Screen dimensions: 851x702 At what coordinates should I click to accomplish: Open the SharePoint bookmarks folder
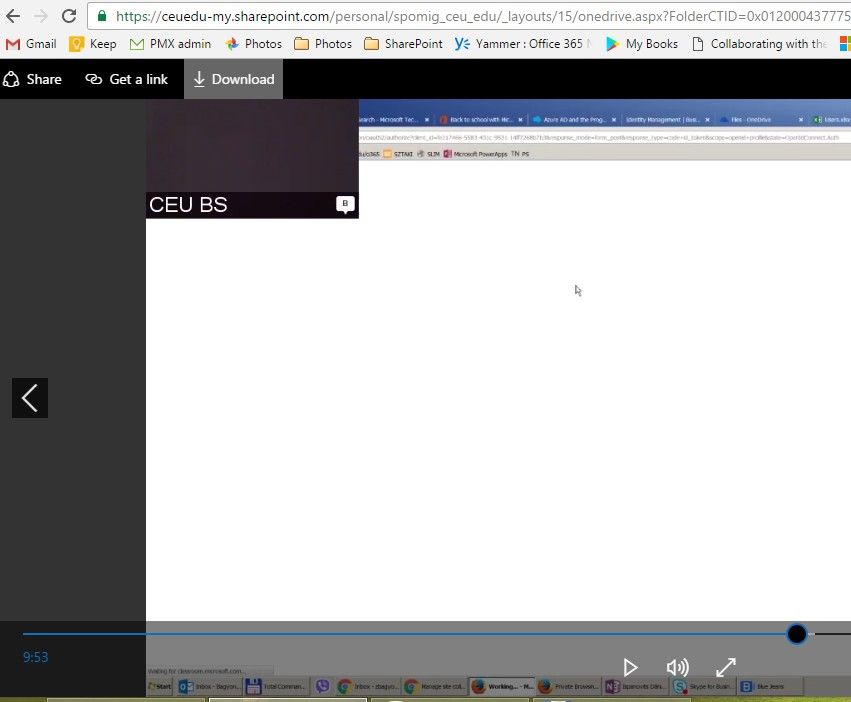[403, 43]
